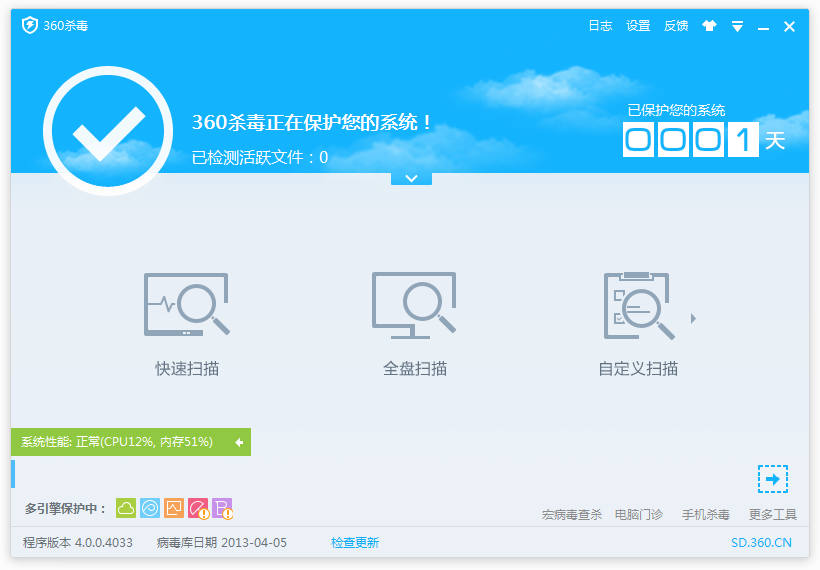The height and width of the screenshot is (570, 820).
Task: Start quick scan via monitor icon
Action: pyautogui.click(x=187, y=304)
